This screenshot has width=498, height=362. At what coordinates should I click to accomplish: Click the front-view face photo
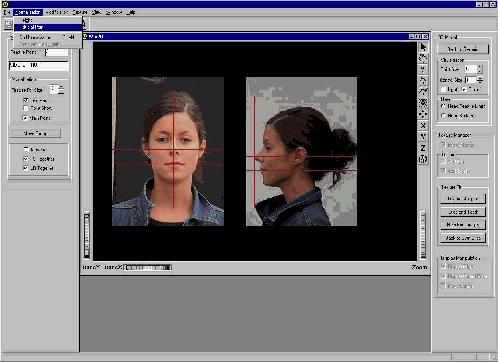[x=168, y=152]
